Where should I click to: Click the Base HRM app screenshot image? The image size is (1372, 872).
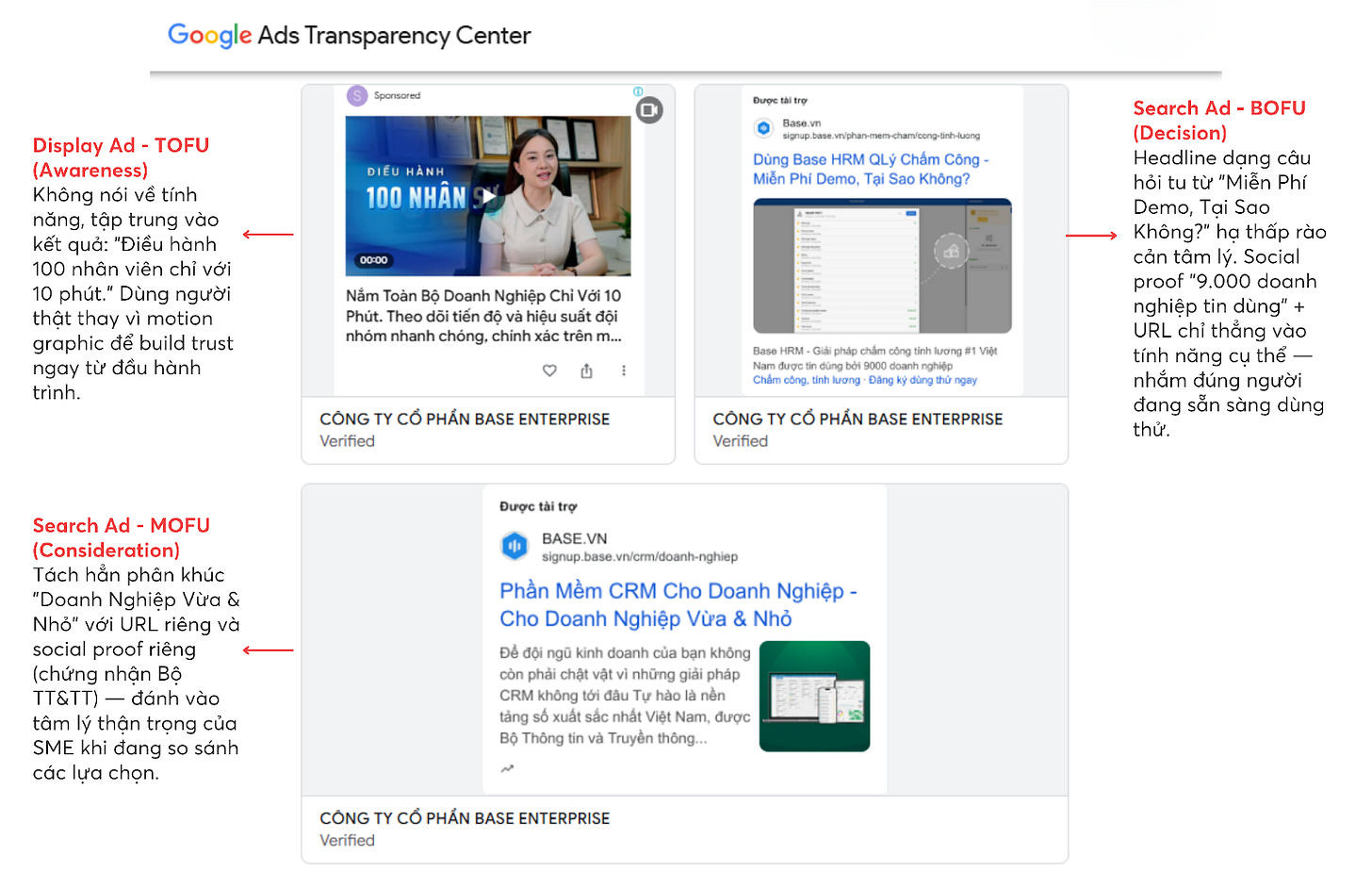coord(882,266)
